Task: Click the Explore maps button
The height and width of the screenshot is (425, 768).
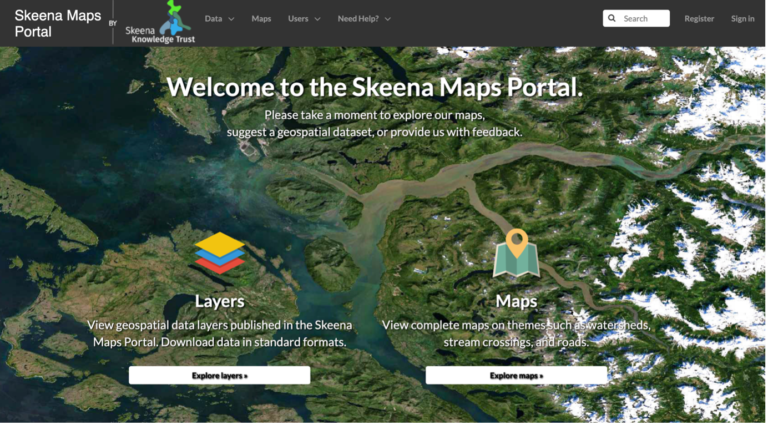Action: (x=516, y=376)
